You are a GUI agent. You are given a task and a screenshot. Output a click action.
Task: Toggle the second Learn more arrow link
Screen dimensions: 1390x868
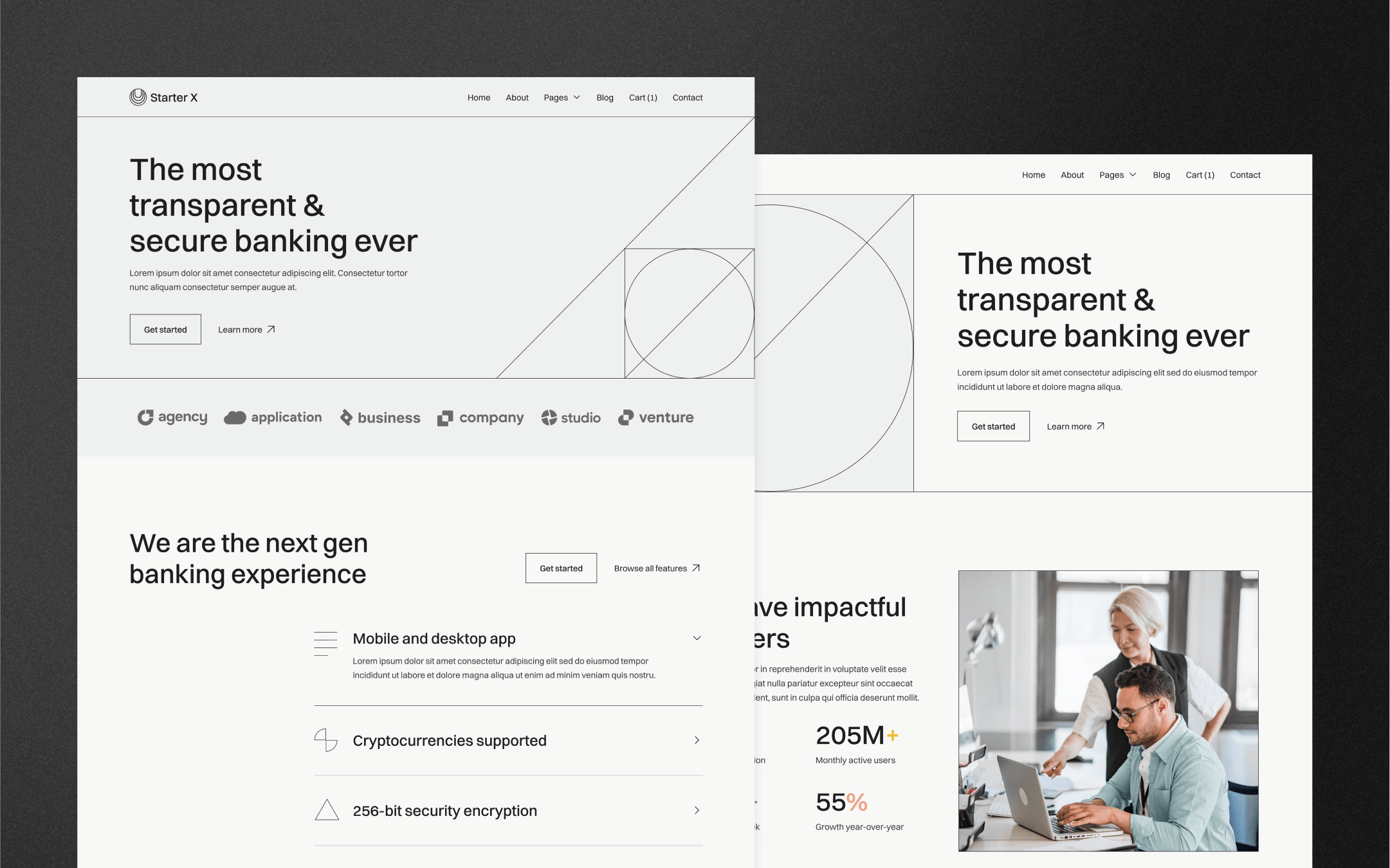[x=1076, y=425]
